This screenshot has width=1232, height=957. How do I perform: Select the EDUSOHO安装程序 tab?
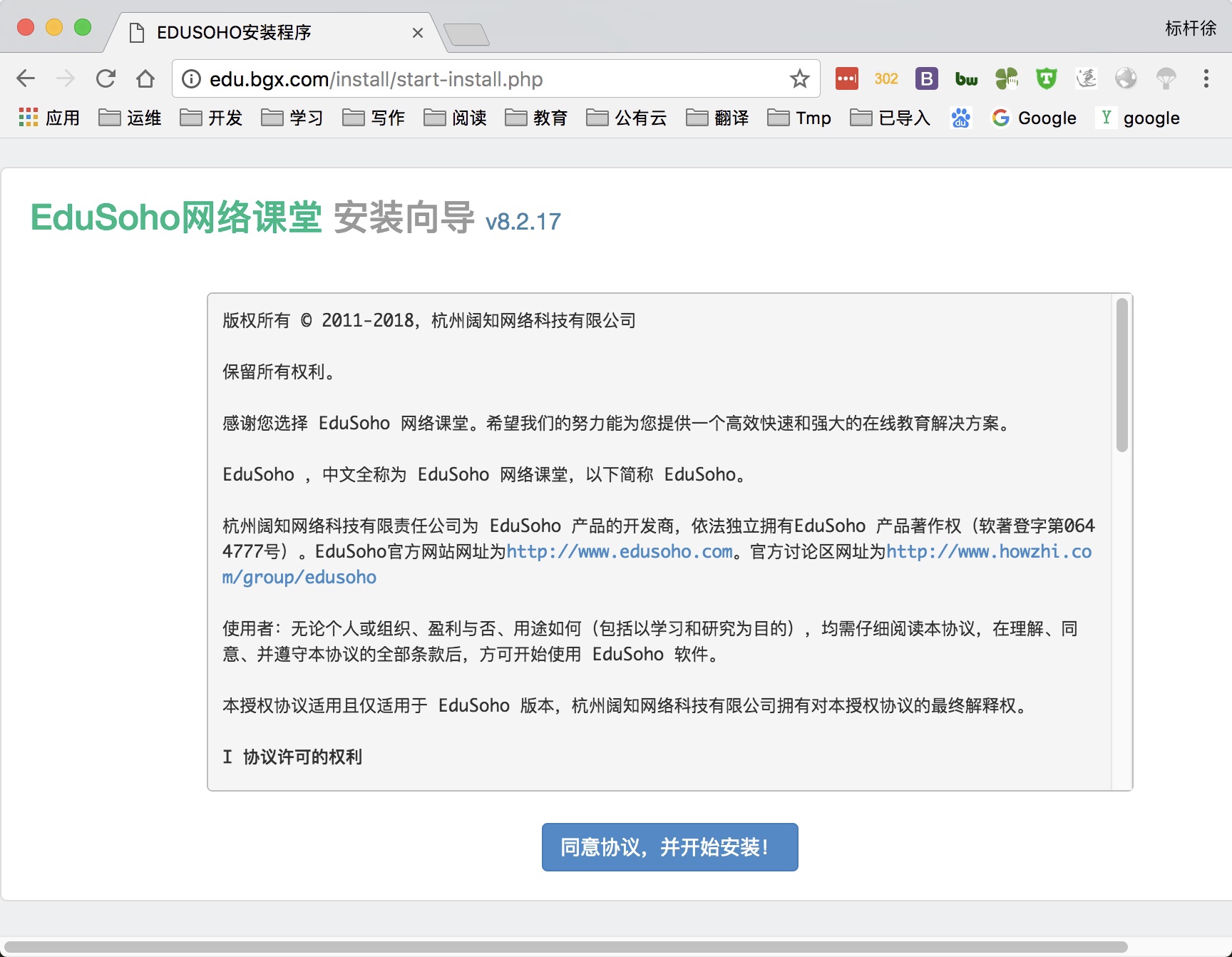pyautogui.click(x=274, y=32)
